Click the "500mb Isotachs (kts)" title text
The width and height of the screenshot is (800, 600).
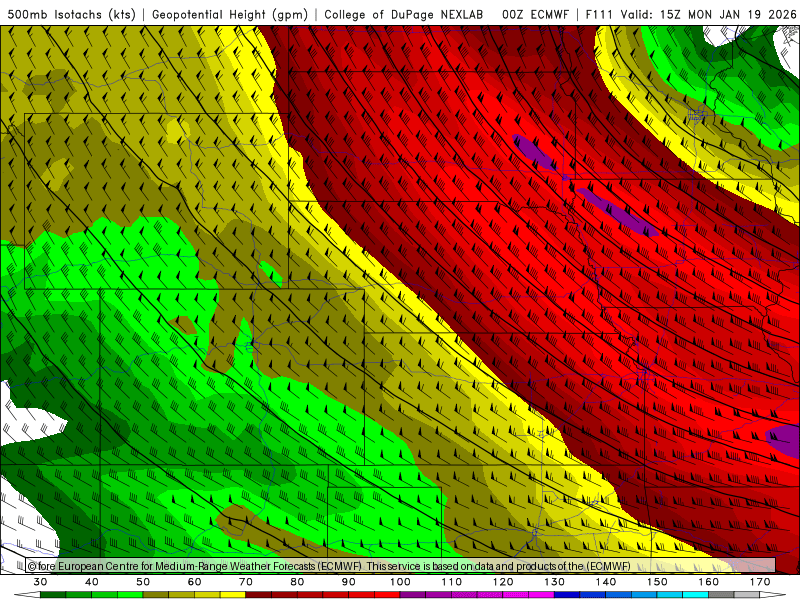pyautogui.click(x=72, y=15)
